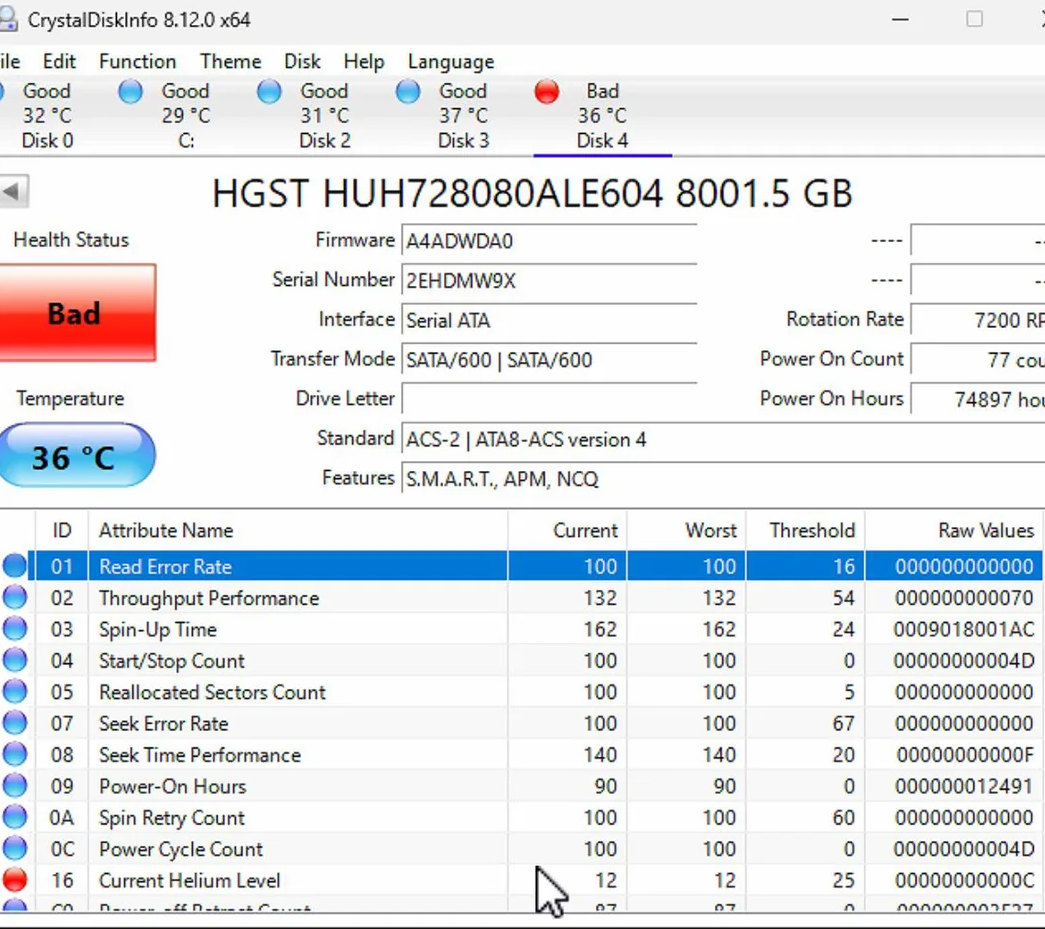
Task: Open the Language menu
Action: click(x=451, y=61)
